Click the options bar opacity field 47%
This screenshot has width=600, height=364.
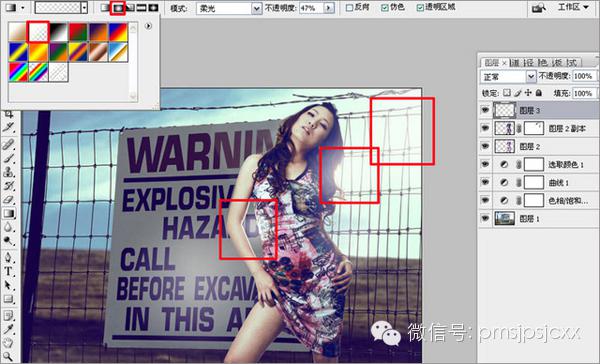pyautogui.click(x=311, y=8)
